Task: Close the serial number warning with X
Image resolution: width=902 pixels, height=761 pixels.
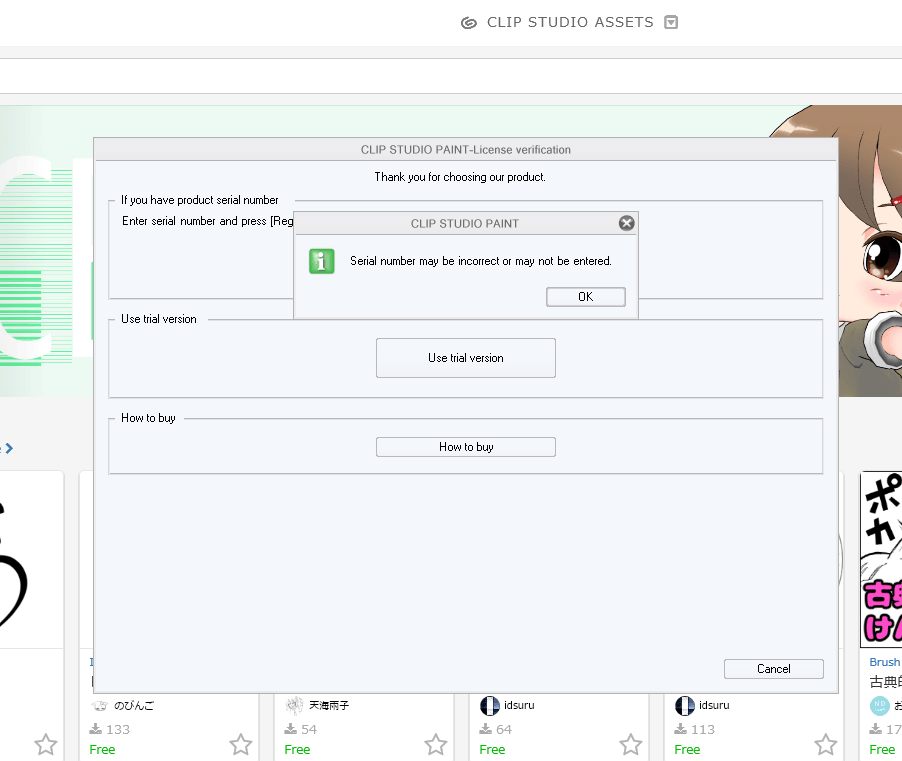Action: [626, 223]
